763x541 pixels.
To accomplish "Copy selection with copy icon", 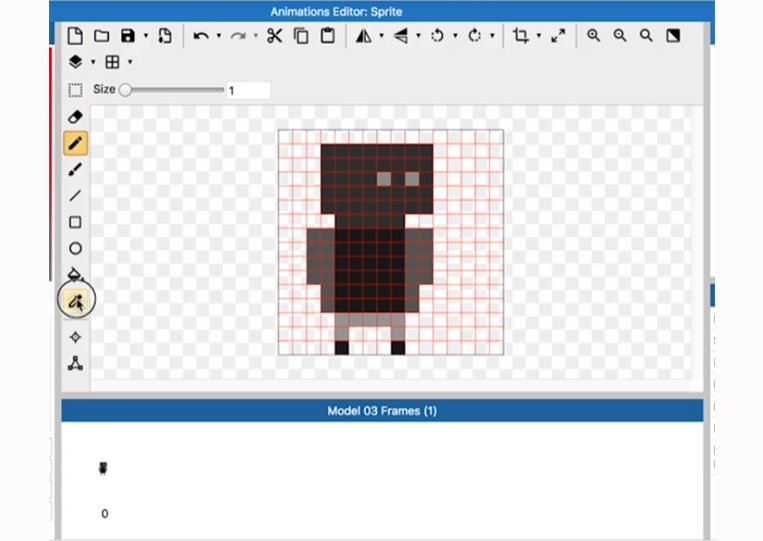I will coord(301,36).
